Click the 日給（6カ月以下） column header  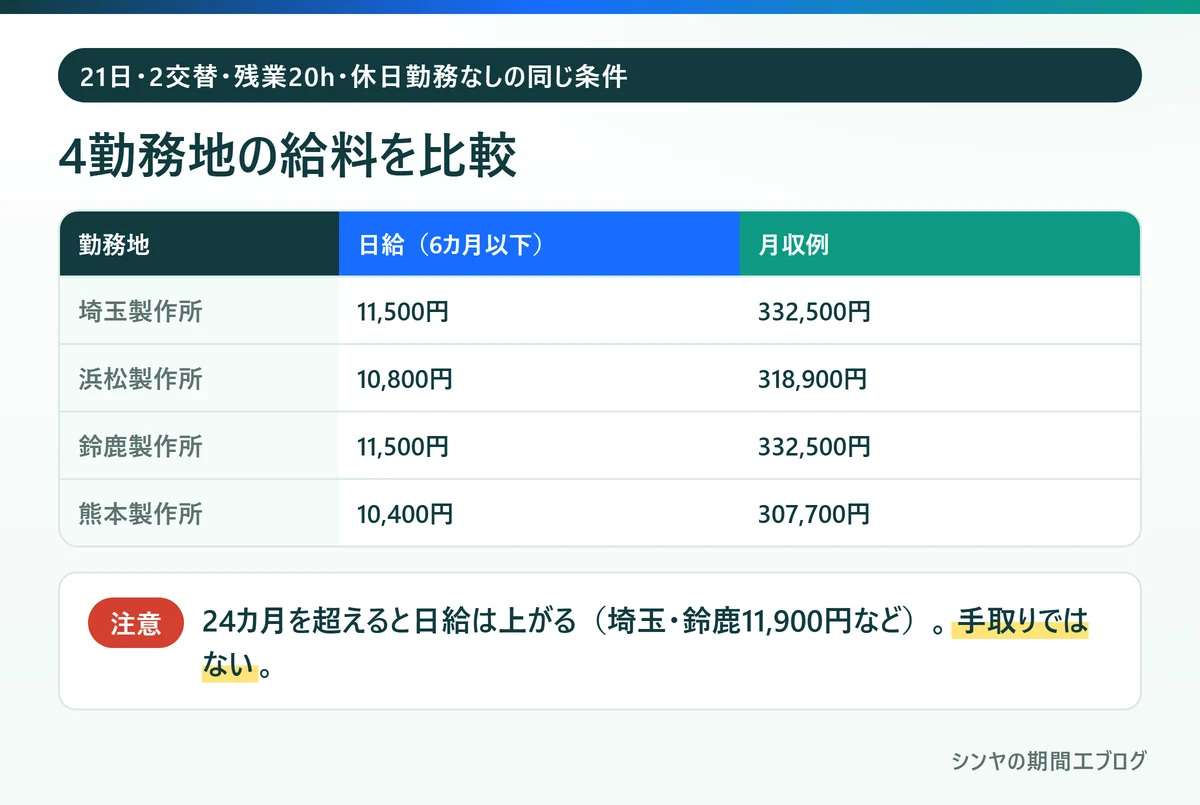pyautogui.click(x=539, y=244)
